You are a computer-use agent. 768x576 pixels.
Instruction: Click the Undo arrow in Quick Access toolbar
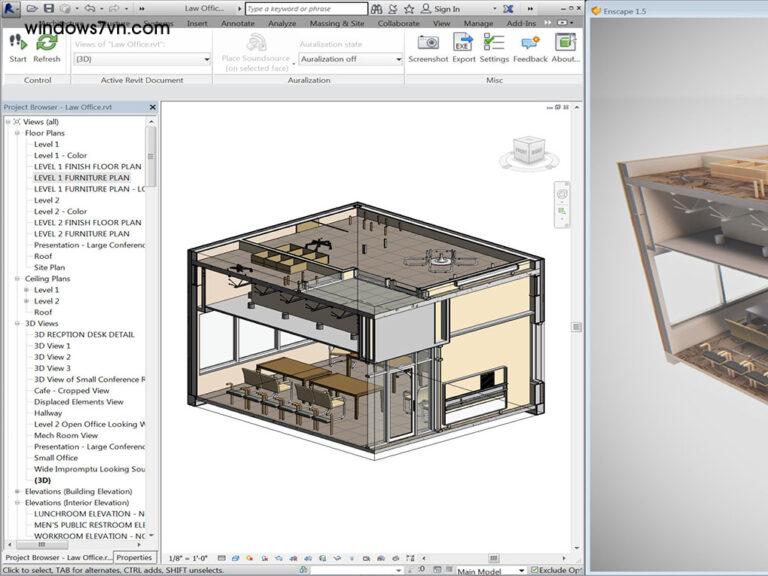[89, 8]
